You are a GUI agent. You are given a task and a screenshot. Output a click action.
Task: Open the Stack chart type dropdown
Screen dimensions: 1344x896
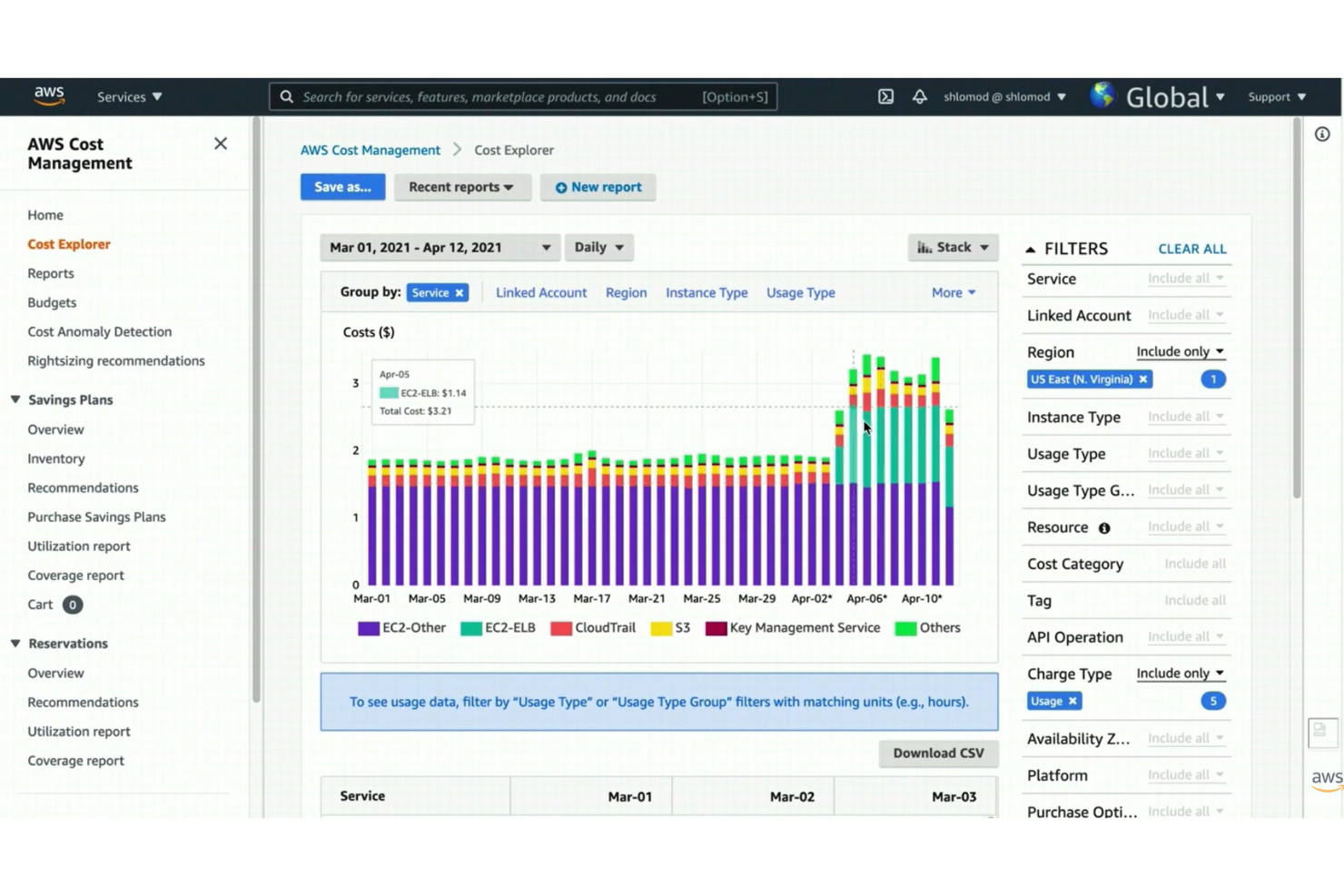tap(953, 247)
